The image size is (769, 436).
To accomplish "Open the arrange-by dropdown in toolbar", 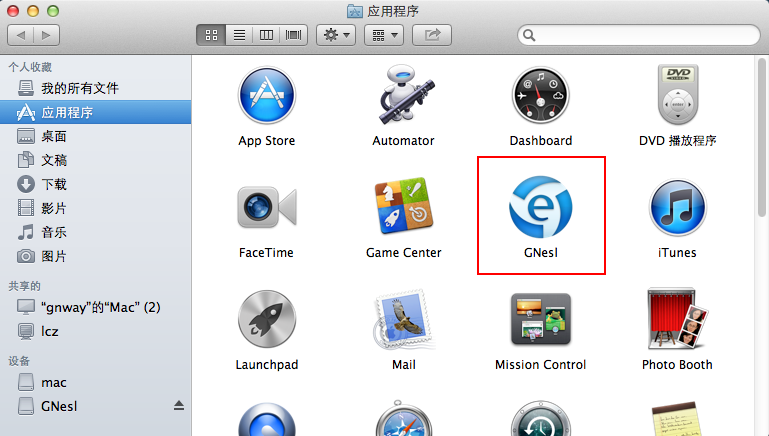I will click(x=382, y=35).
